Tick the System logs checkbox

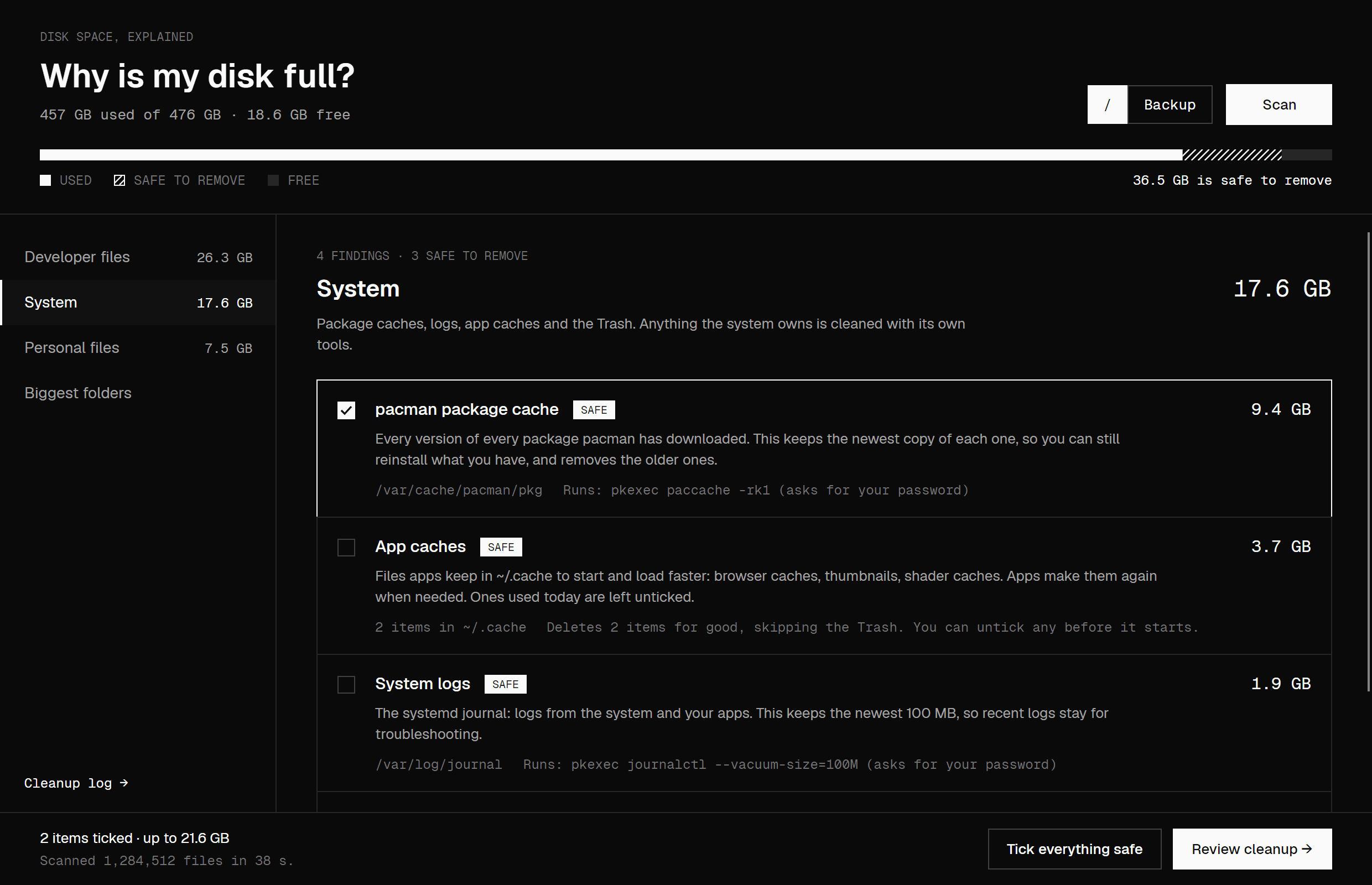(x=346, y=684)
